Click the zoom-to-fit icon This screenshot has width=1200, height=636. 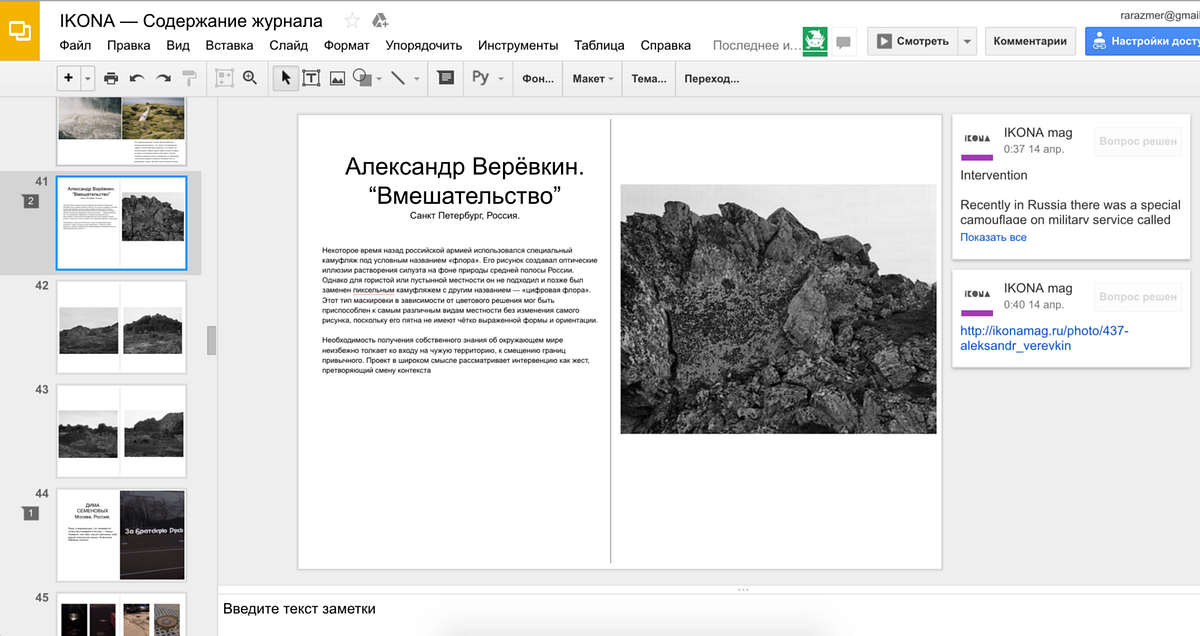coord(224,77)
